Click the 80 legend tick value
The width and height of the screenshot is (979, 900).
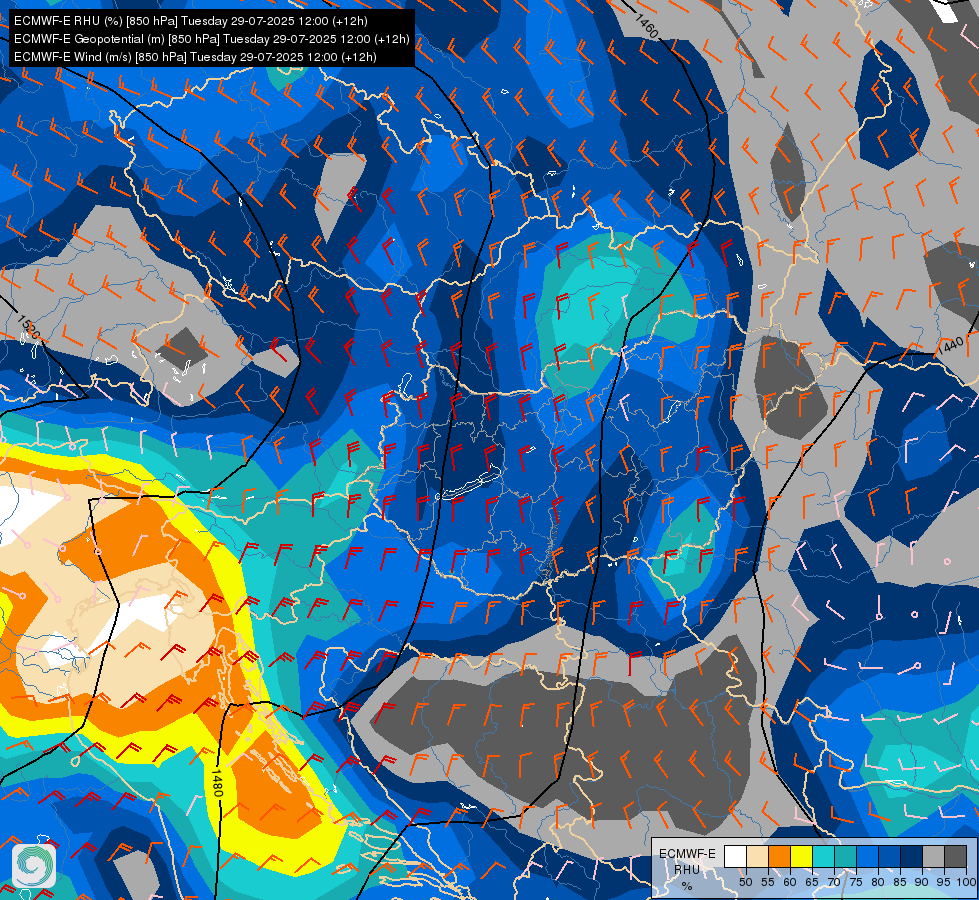tap(878, 882)
